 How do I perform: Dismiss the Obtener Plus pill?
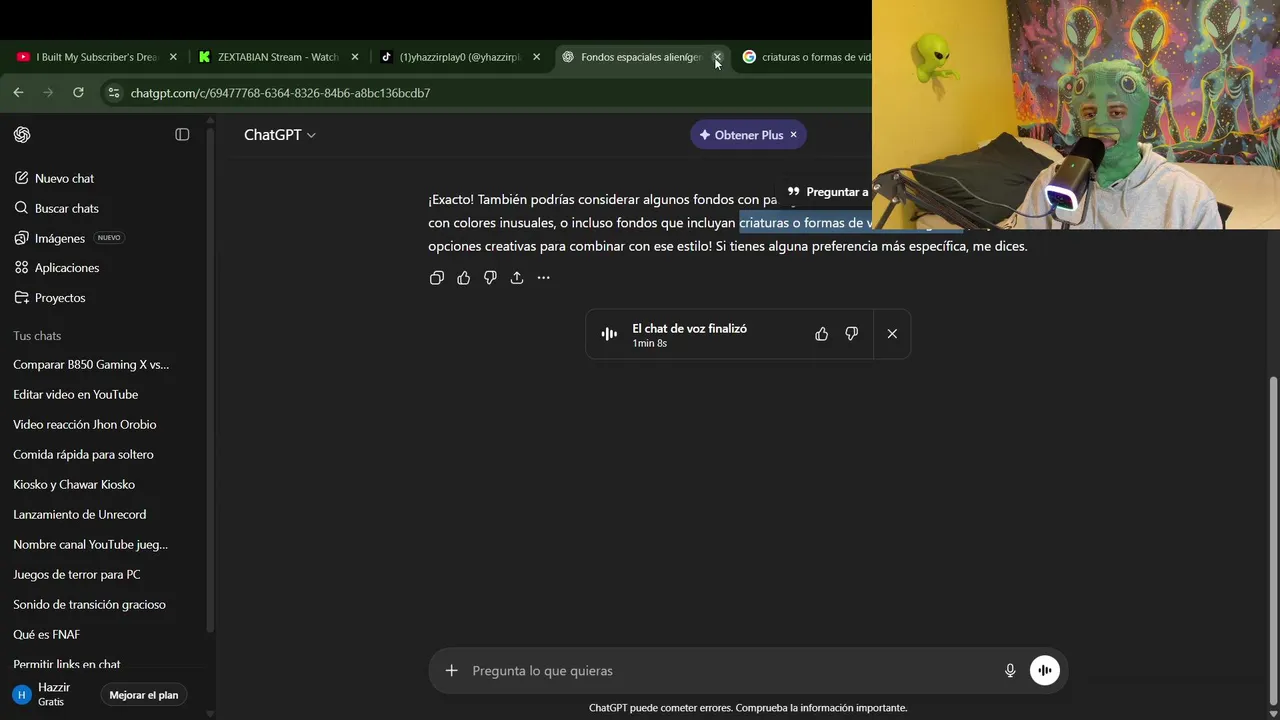coord(794,135)
